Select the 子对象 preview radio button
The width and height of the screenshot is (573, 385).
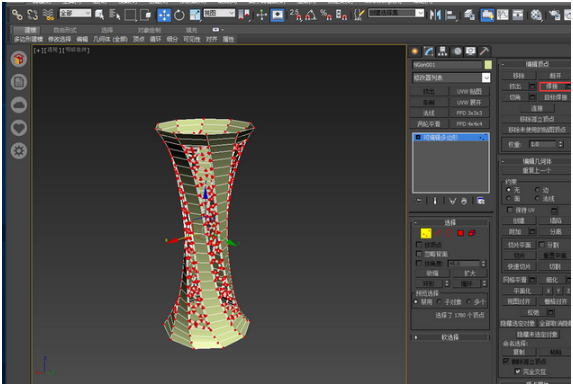tap(439, 302)
